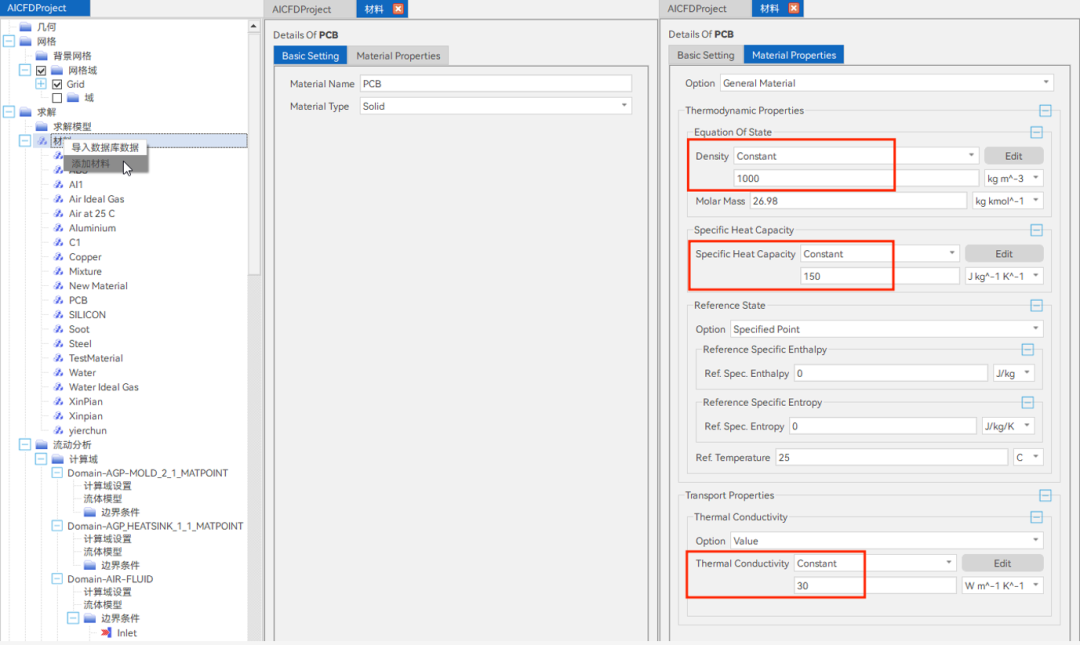The height and width of the screenshot is (645, 1080).
Task: Click the Steel material icon
Action: tap(59, 344)
